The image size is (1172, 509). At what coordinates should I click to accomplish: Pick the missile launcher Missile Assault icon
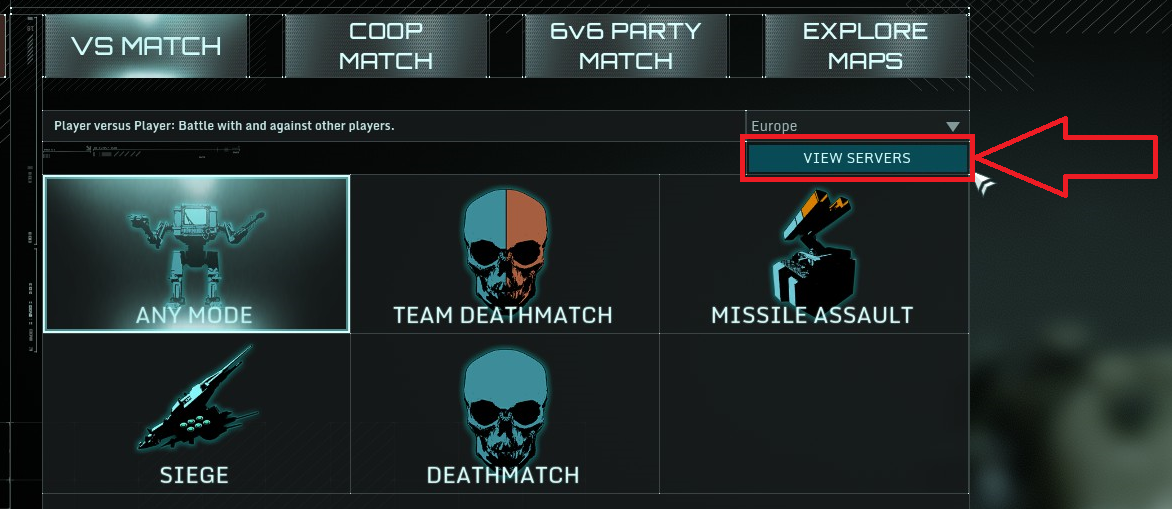click(x=813, y=247)
